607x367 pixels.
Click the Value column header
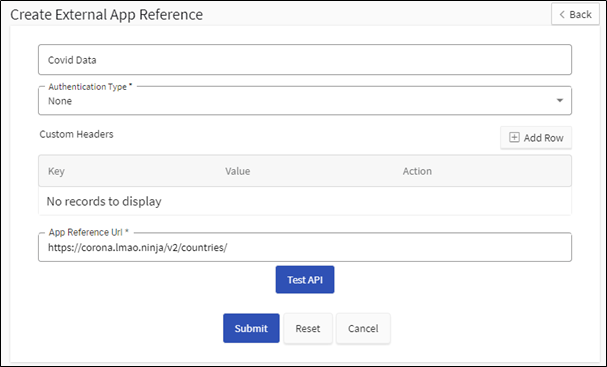(x=238, y=171)
